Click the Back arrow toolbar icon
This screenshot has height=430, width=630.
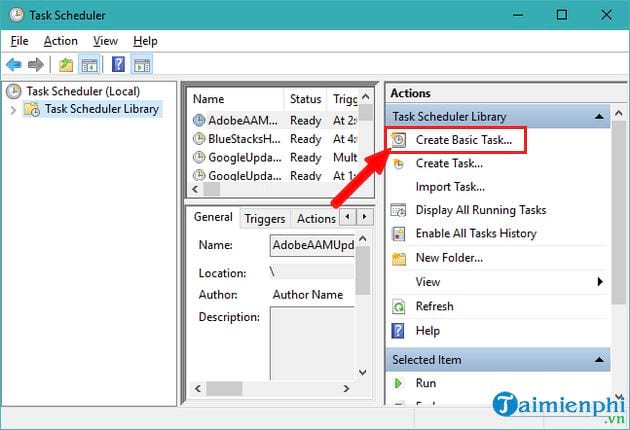point(14,64)
